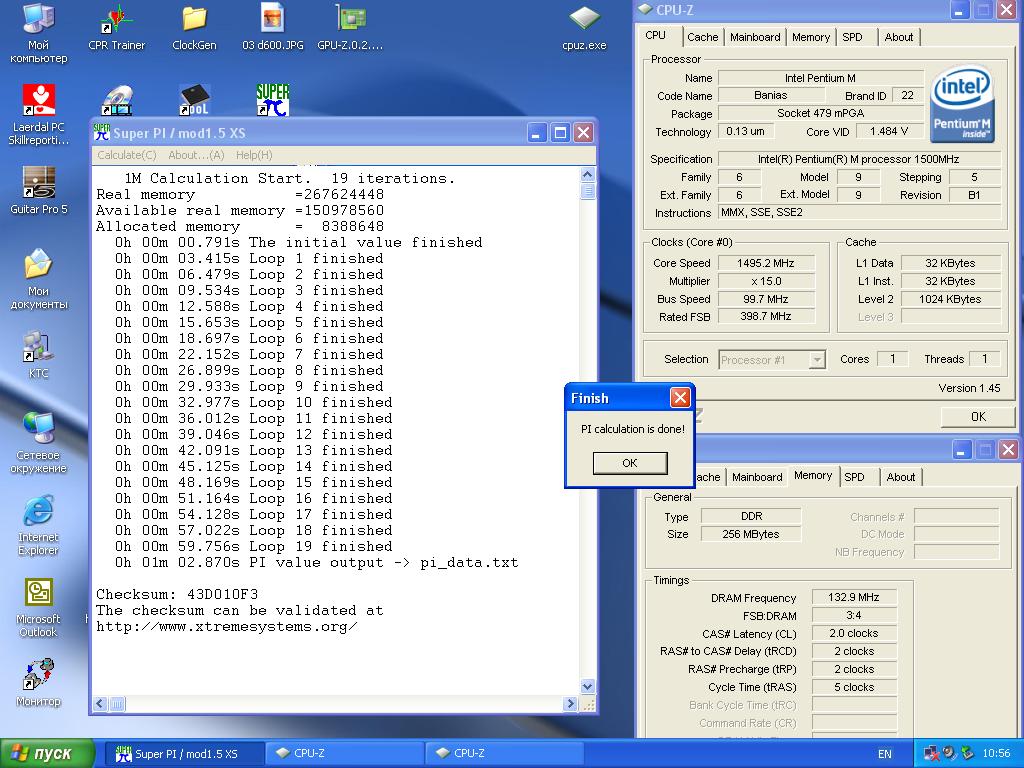Screen dimensions: 1024x768
Task: Activate the first CPU-Z taskbar button
Action: [x=345, y=754]
